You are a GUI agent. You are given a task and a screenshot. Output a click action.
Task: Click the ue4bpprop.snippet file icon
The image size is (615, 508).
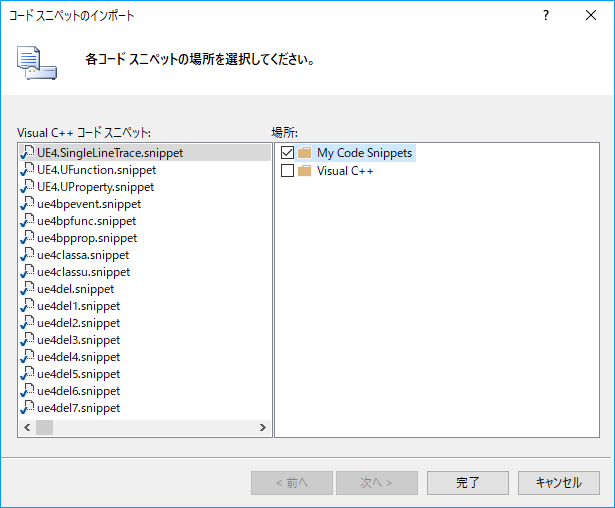click(27, 238)
